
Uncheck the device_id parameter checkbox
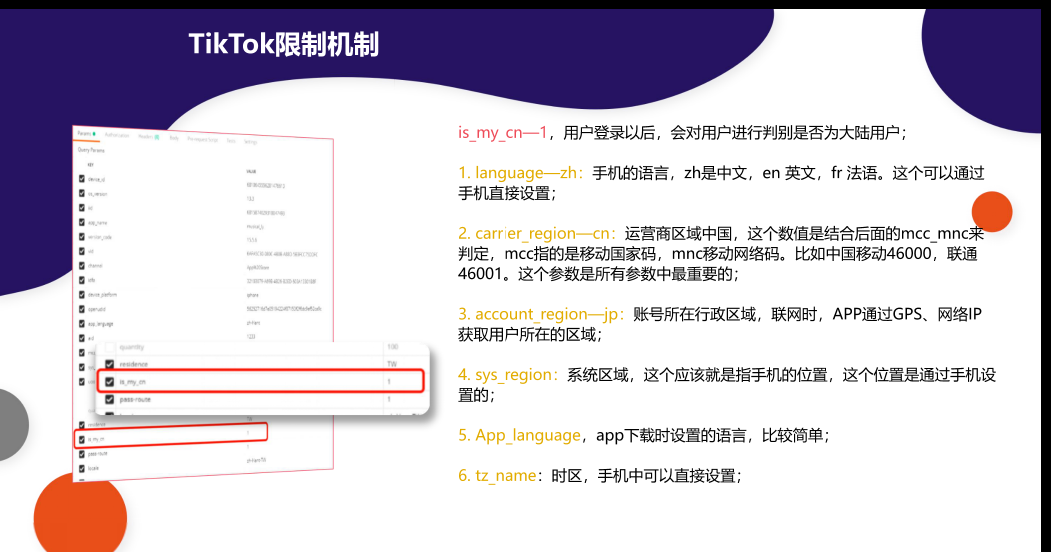pos(82,179)
